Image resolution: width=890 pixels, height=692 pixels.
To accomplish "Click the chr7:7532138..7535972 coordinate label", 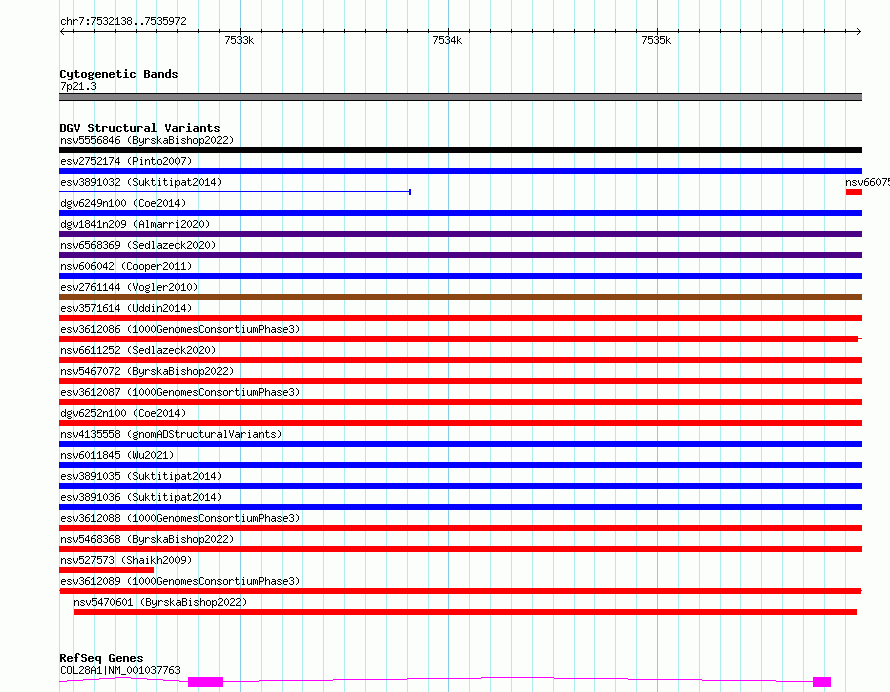I will pos(123,21).
